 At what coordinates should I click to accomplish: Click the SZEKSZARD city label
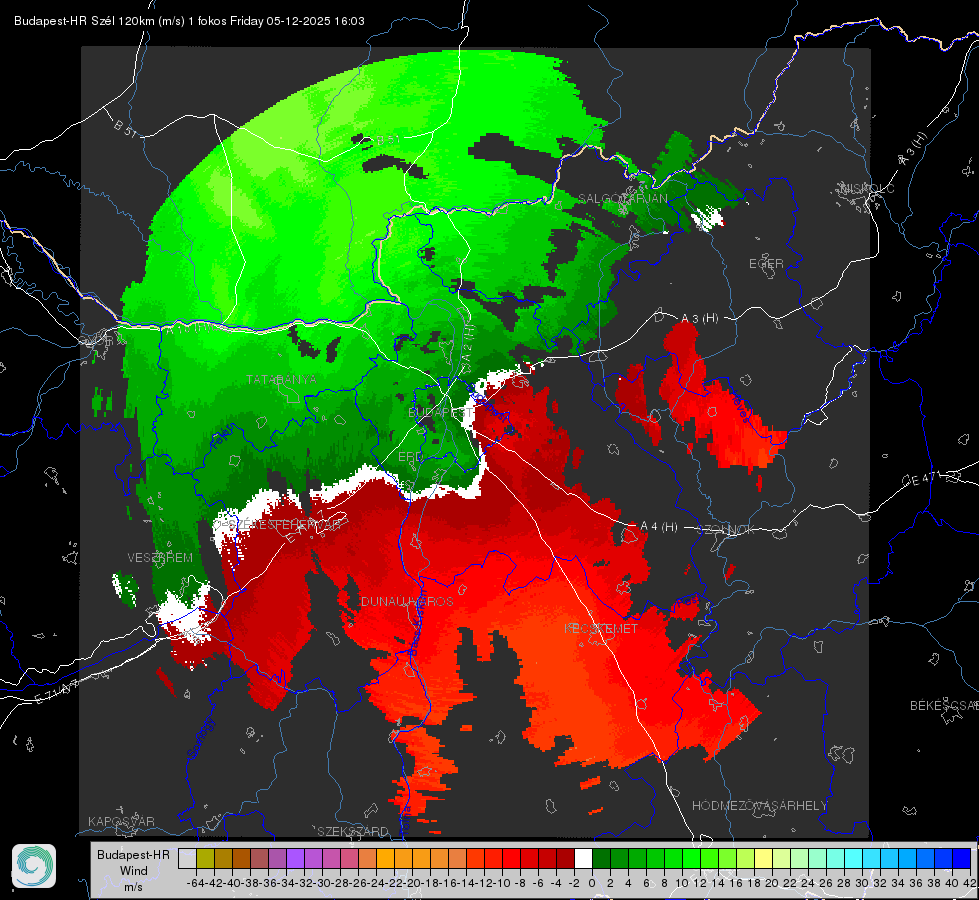click(353, 831)
